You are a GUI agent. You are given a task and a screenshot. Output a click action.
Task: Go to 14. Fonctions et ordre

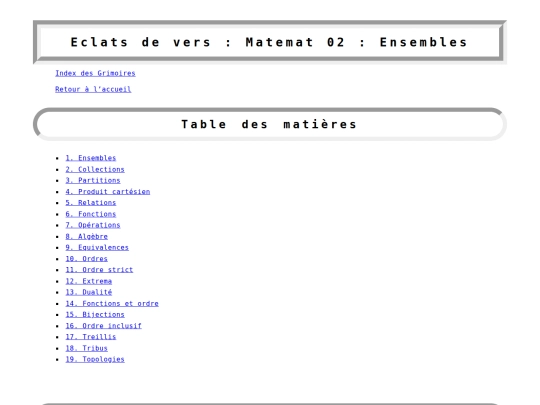coord(112,304)
